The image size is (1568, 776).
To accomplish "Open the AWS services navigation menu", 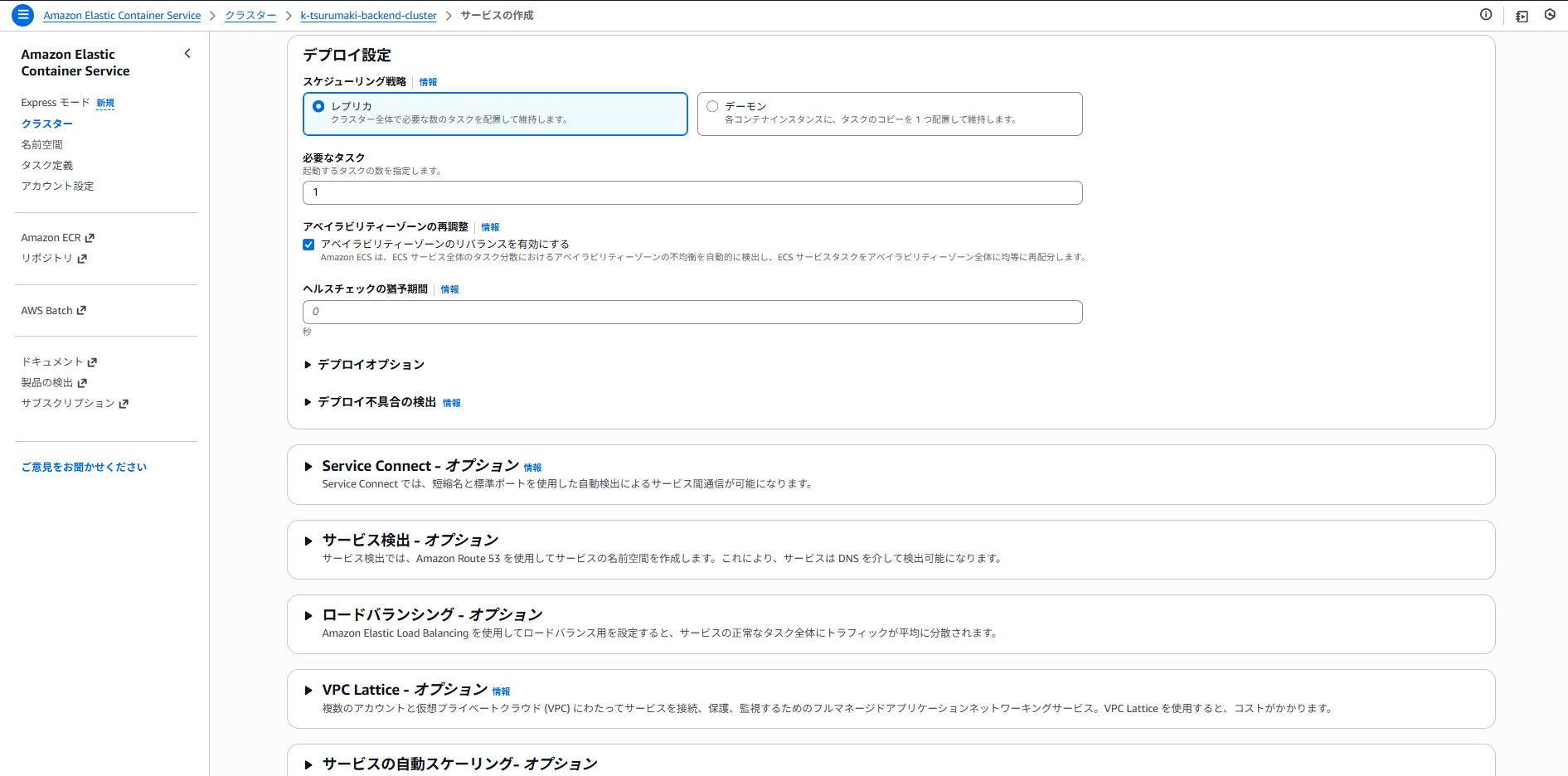I will coord(22,15).
